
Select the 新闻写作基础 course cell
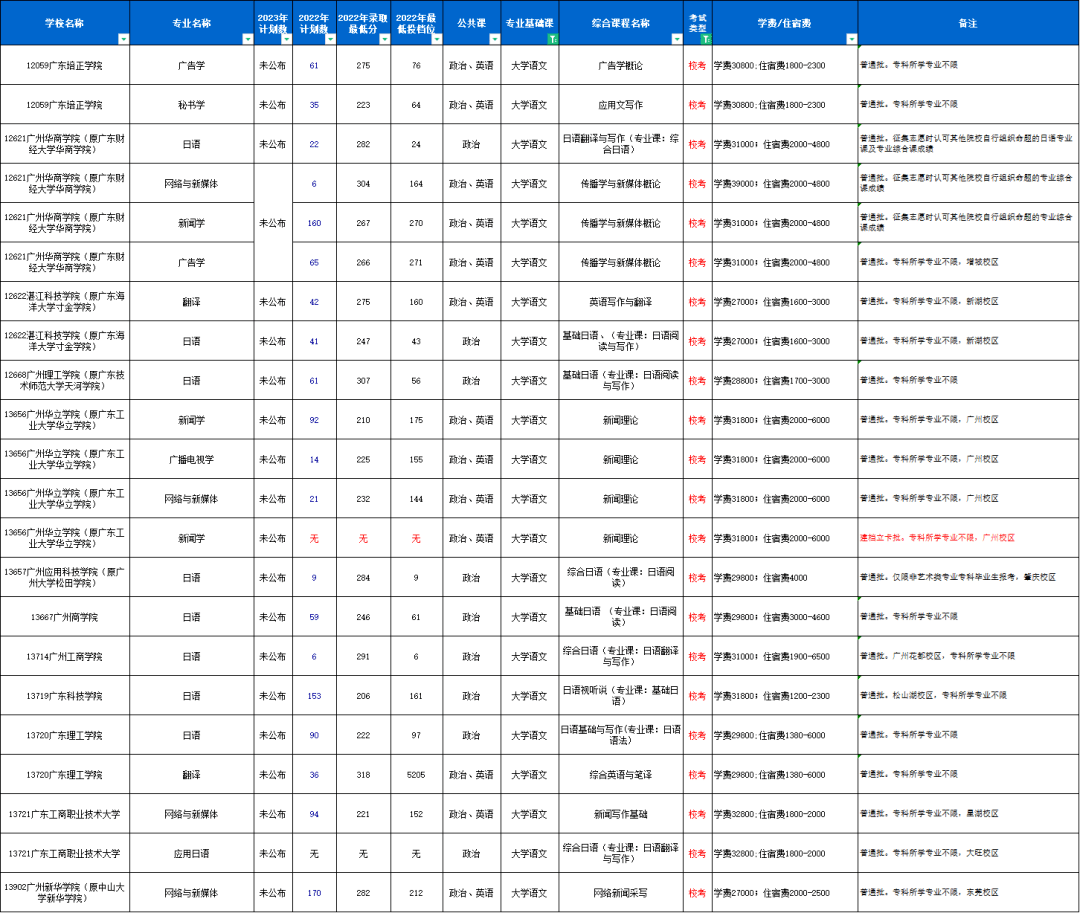(x=621, y=814)
